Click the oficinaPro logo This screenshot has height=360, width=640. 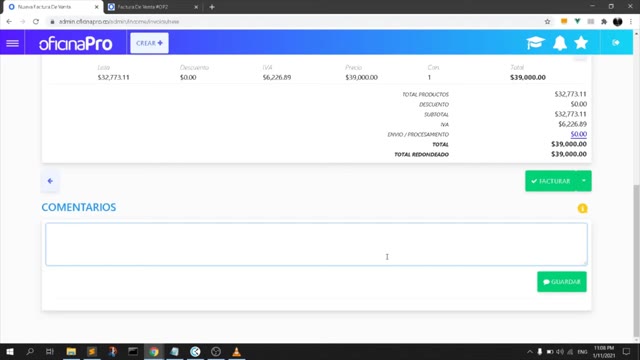pos(76,43)
